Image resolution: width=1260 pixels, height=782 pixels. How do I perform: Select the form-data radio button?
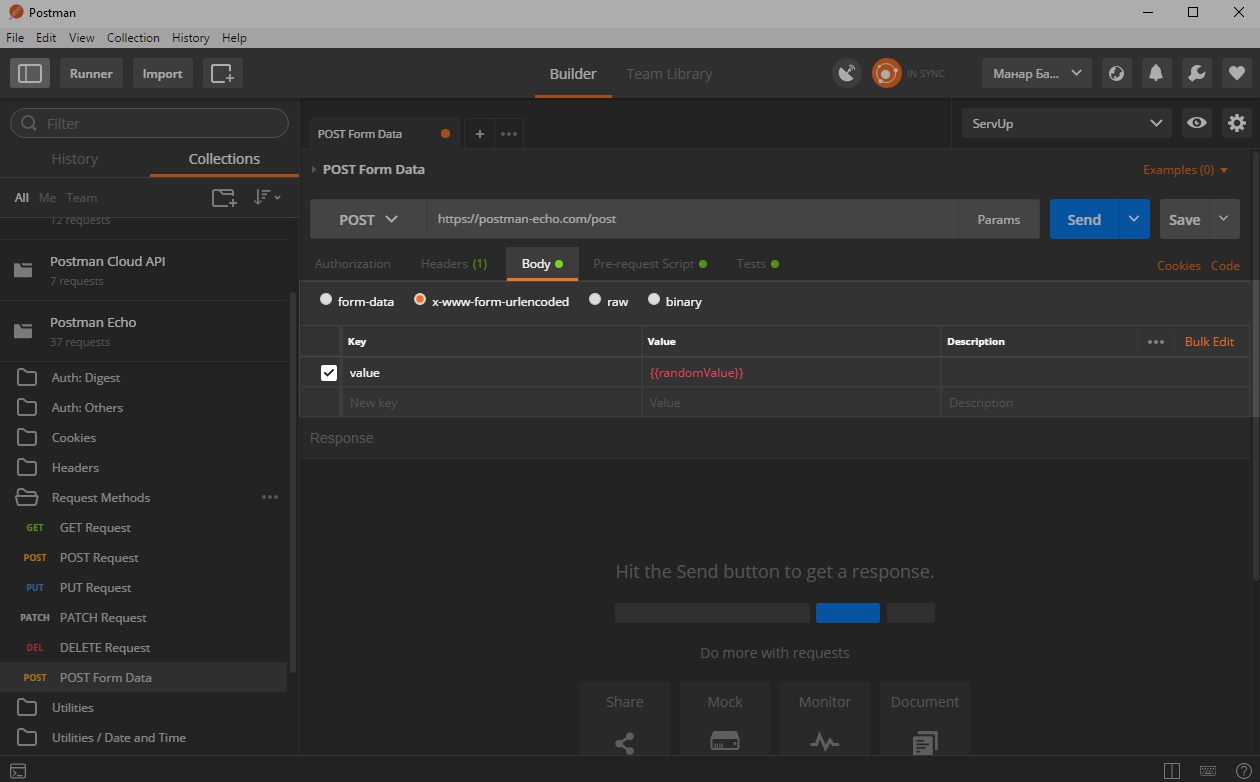click(326, 299)
